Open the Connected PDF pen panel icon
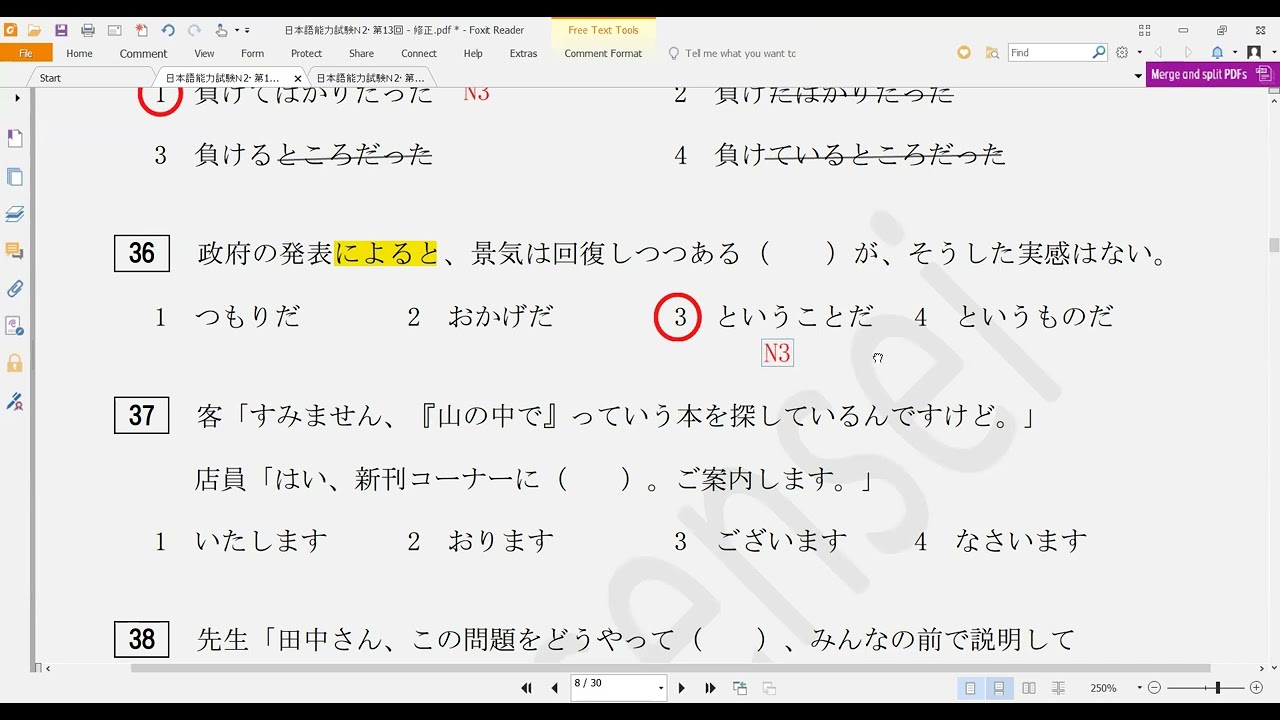This screenshot has width=1280, height=720. click(15, 401)
